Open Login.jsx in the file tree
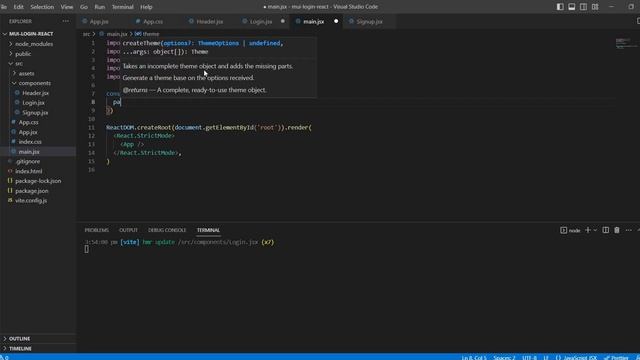Image resolution: width=640 pixels, height=360 pixels. coord(33,103)
